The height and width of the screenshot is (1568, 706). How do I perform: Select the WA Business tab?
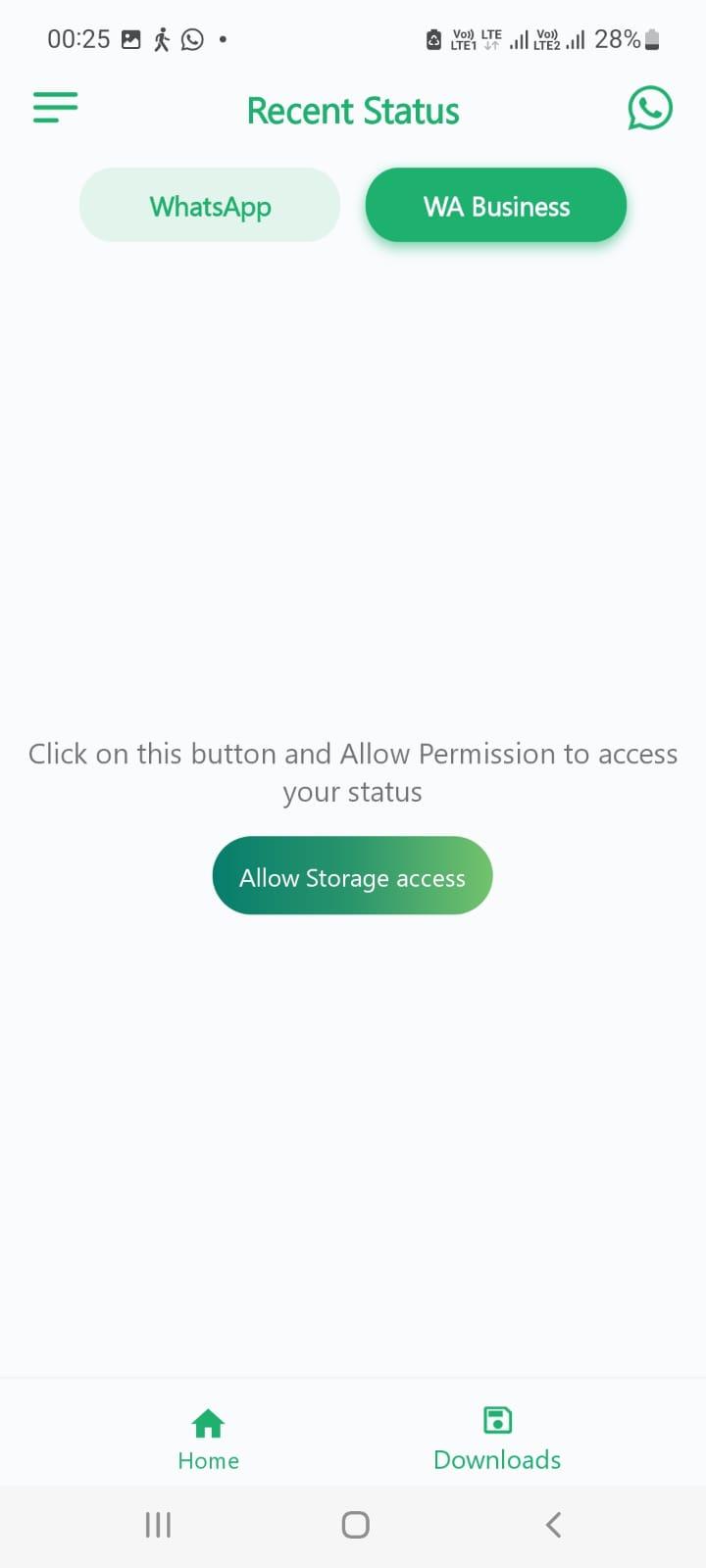tap(496, 205)
